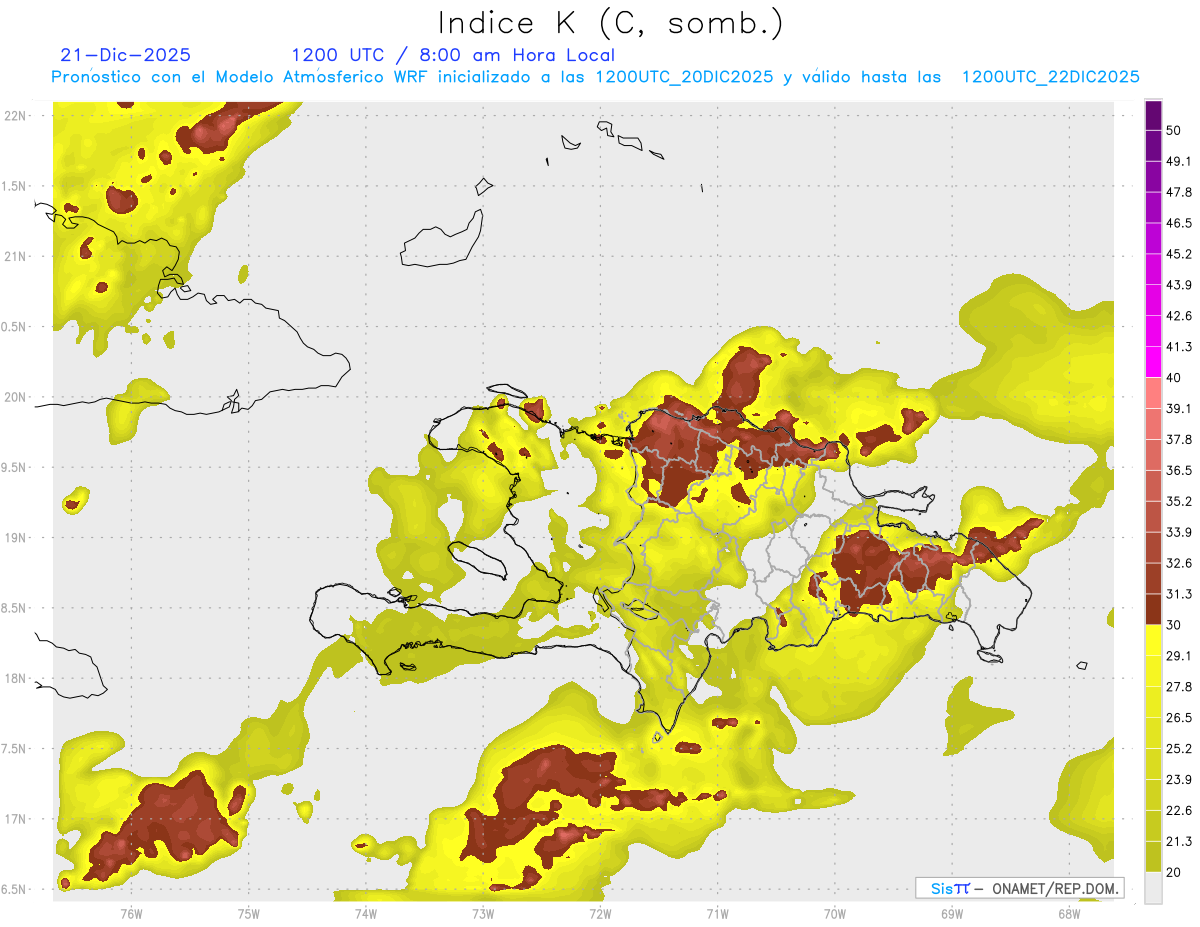
Task: Click the colorbar value "27.8"
Action: [1179, 687]
